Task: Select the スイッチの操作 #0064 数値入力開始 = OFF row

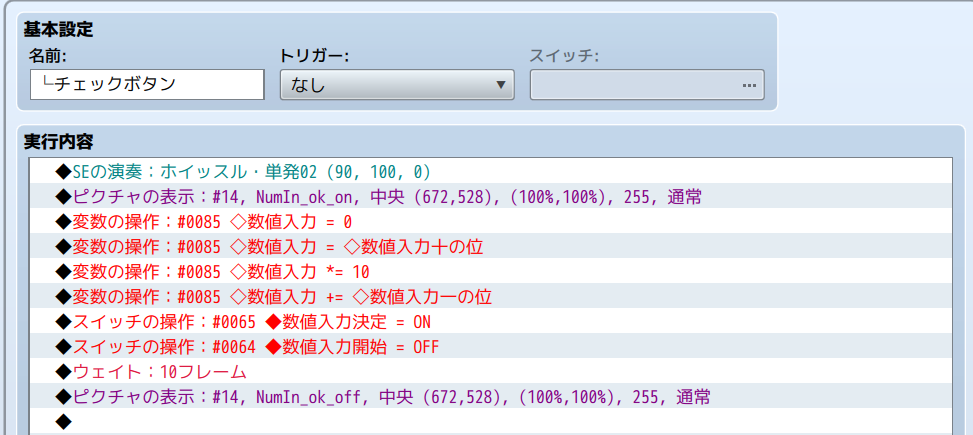Action: click(491, 346)
